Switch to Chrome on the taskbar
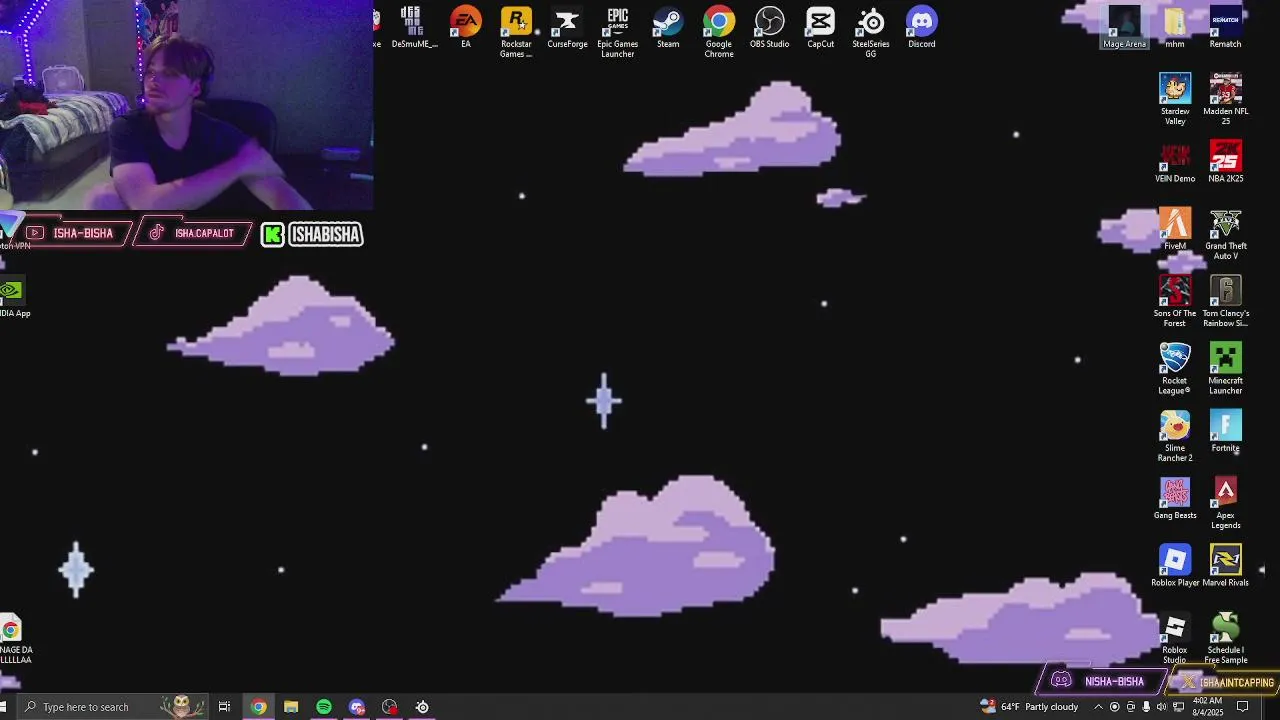1280x720 pixels. click(259, 707)
